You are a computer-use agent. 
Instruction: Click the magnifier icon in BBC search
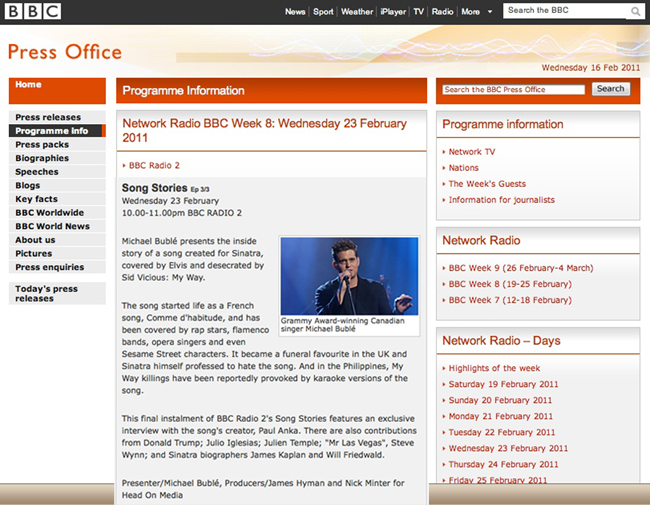635,11
